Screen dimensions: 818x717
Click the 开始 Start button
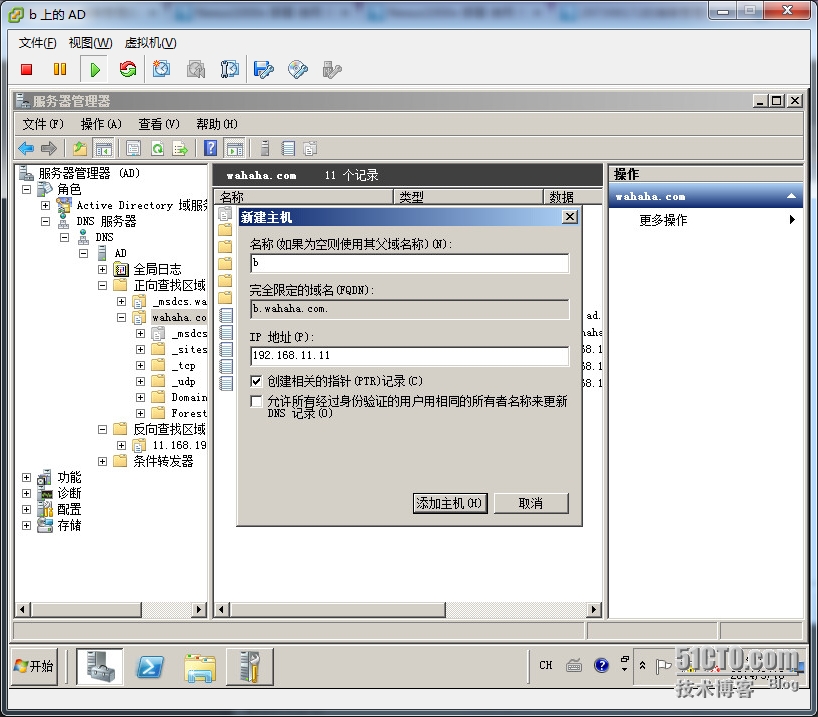[x=34, y=666]
